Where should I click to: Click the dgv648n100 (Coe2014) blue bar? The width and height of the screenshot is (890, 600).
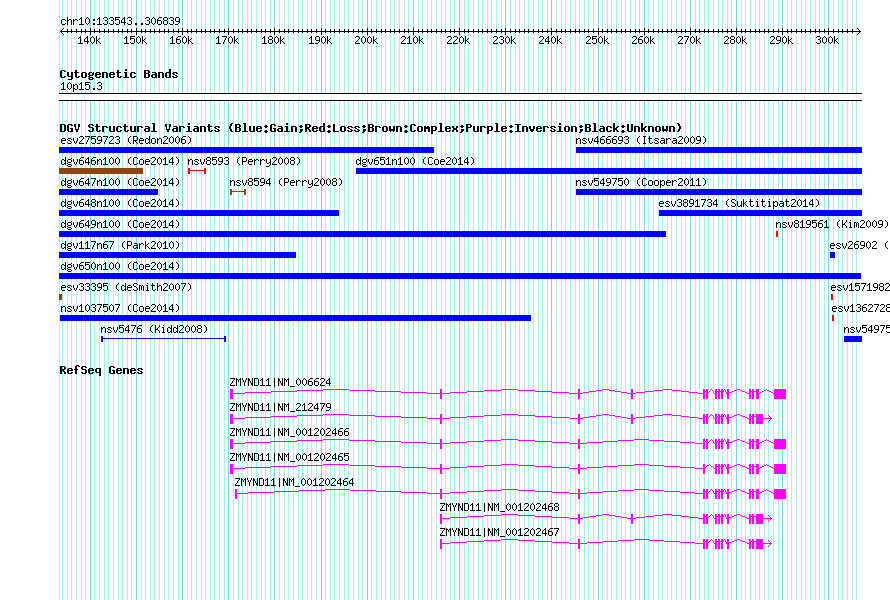click(199, 213)
